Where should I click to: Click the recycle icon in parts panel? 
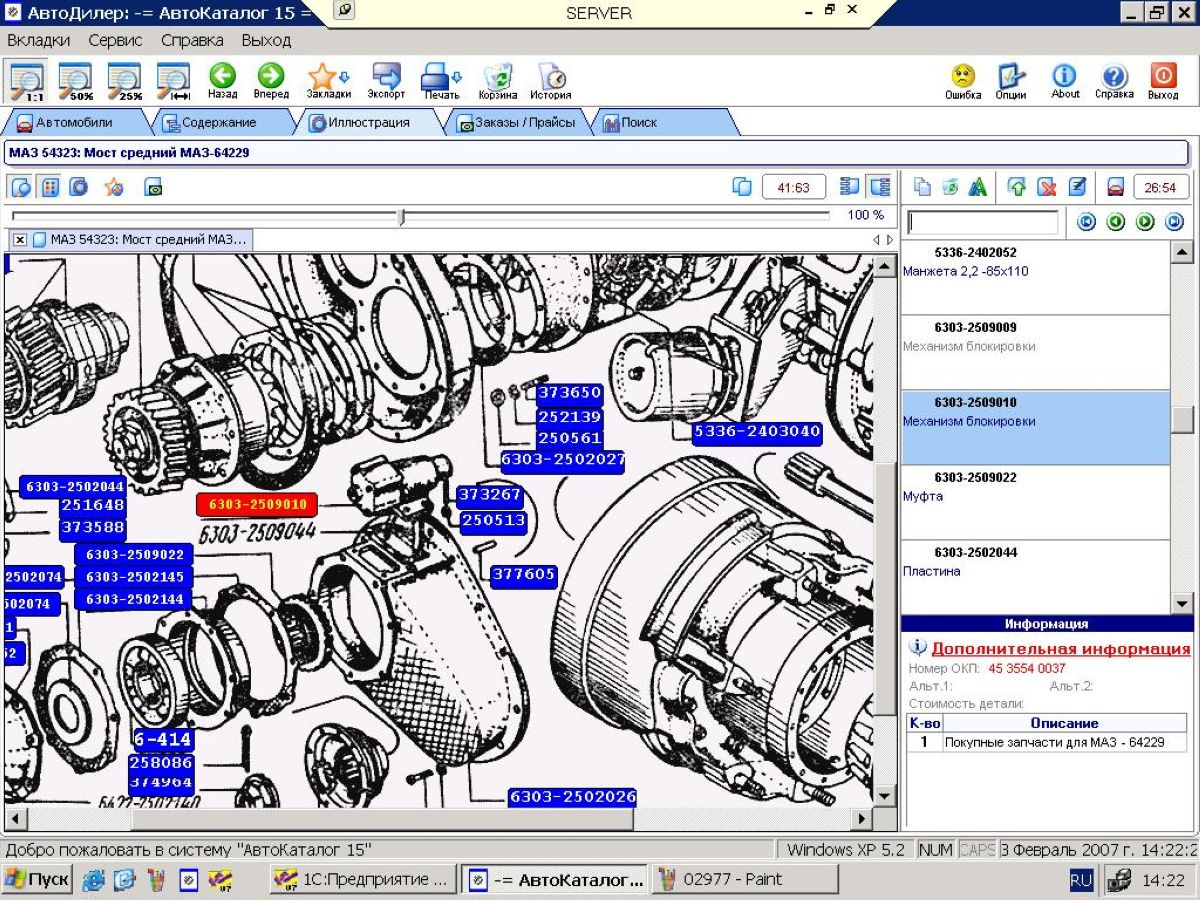click(x=950, y=187)
